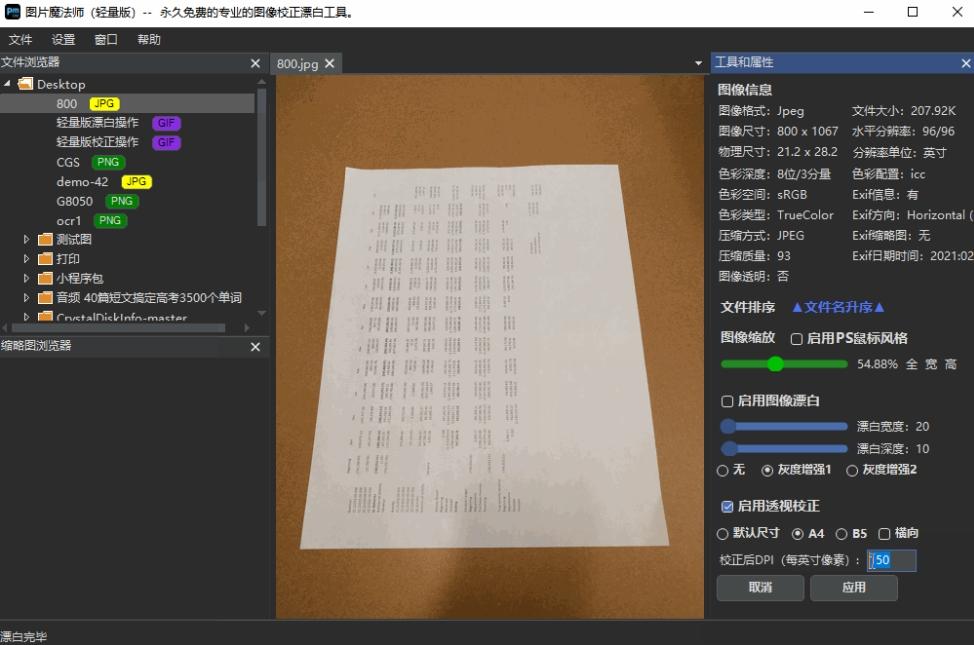Click the 应用 button to apply correction
This screenshot has width=974, height=645.
[x=853, y=588]
